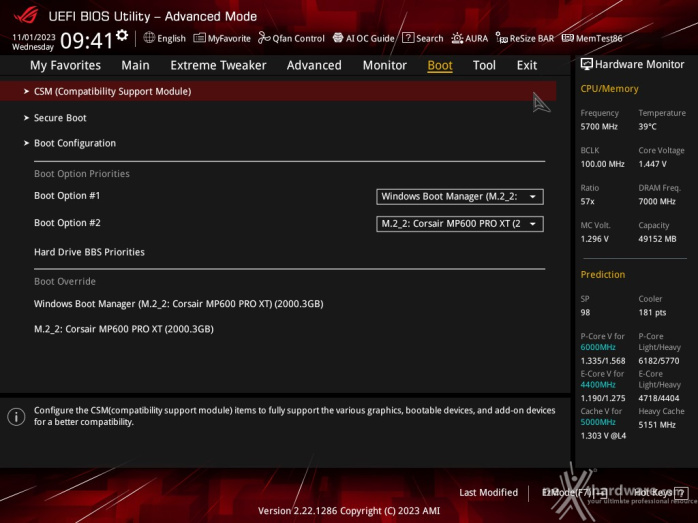Click the 39°C temperature value
This screenshot has height=523, width=698.
pos(648,126)
